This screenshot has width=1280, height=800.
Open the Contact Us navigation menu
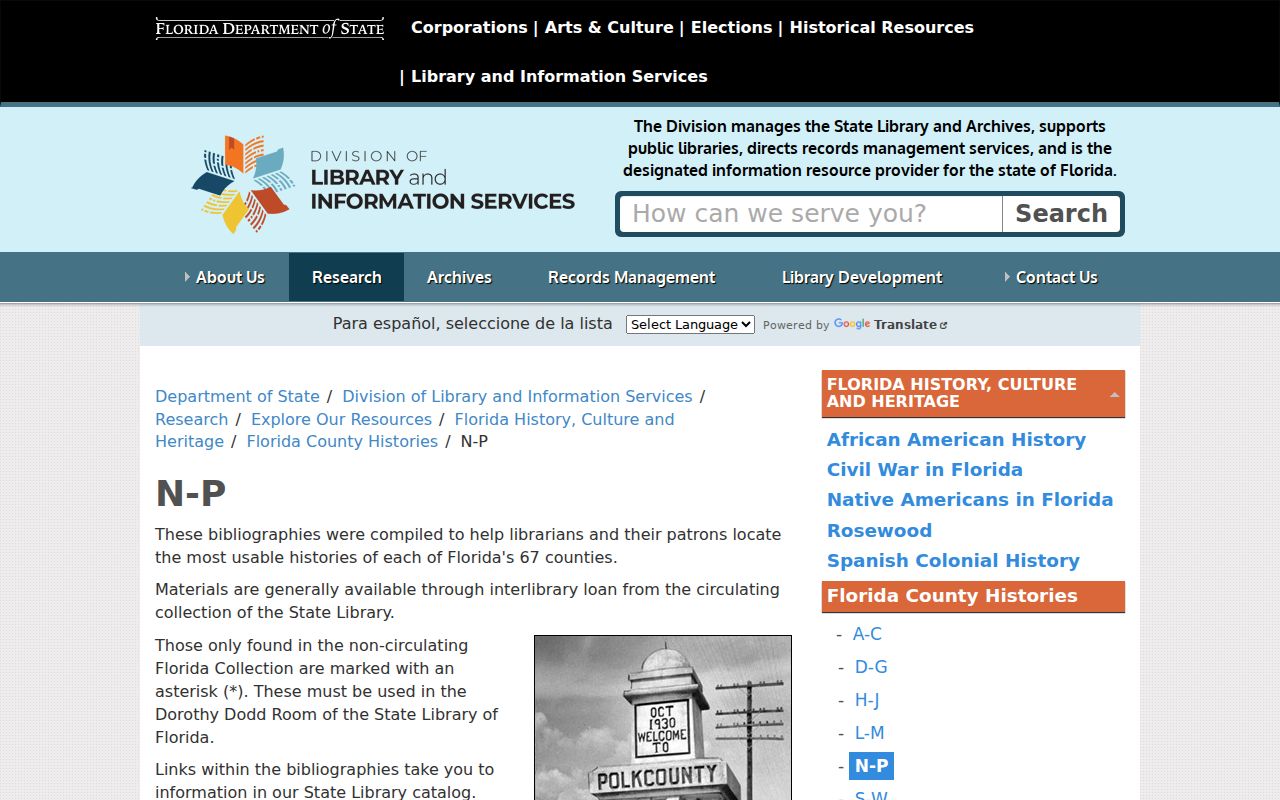click(1051, 277)
